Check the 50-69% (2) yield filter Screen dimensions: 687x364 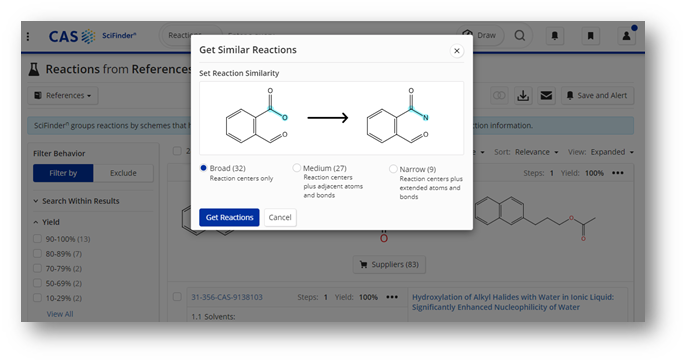[x=38, y=283]
